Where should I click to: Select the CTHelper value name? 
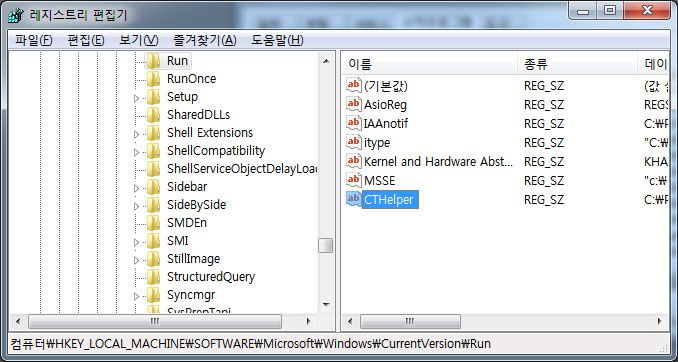(x=390, y=199)
